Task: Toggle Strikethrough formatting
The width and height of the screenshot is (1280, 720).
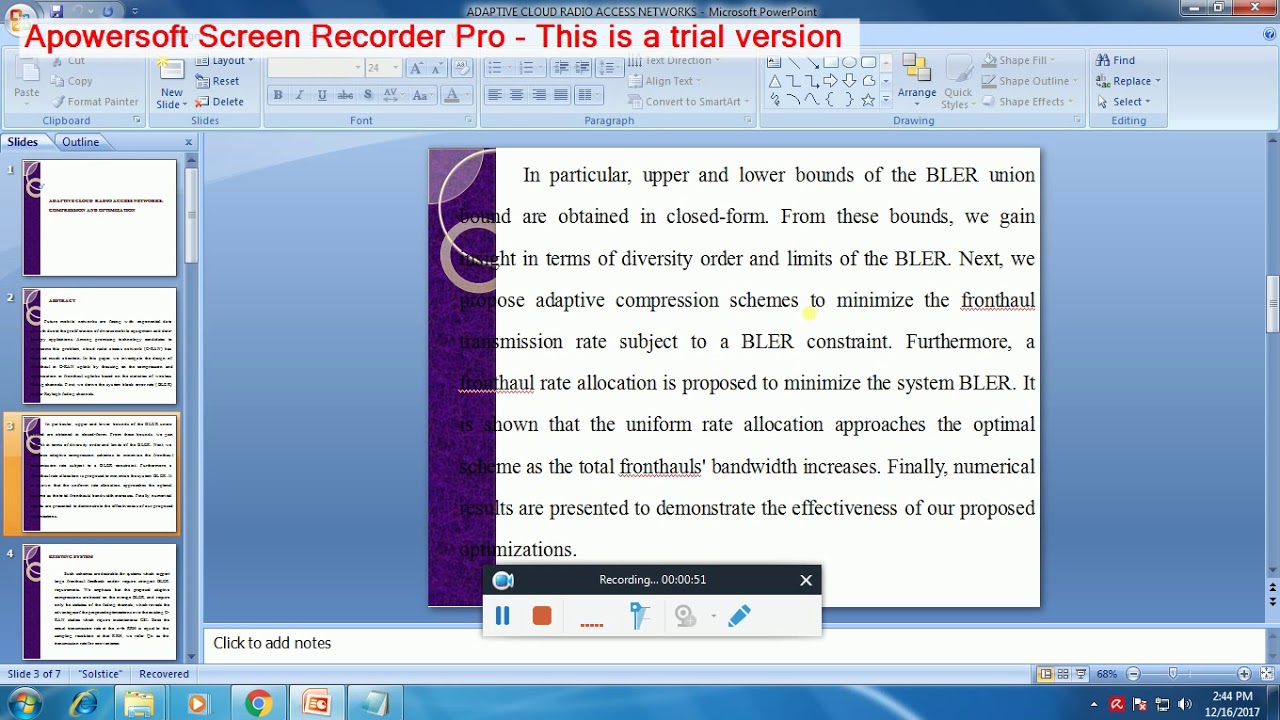Action: point(345,95)
